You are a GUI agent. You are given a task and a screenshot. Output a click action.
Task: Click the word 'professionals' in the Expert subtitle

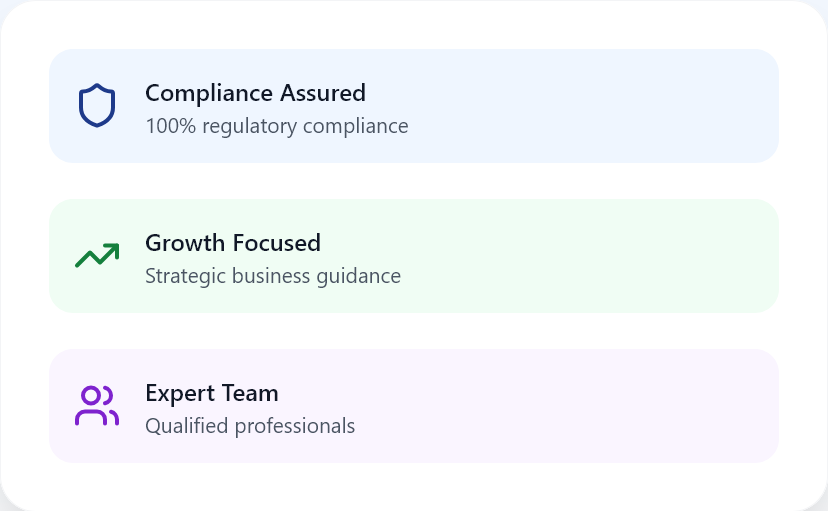point(295,427)
